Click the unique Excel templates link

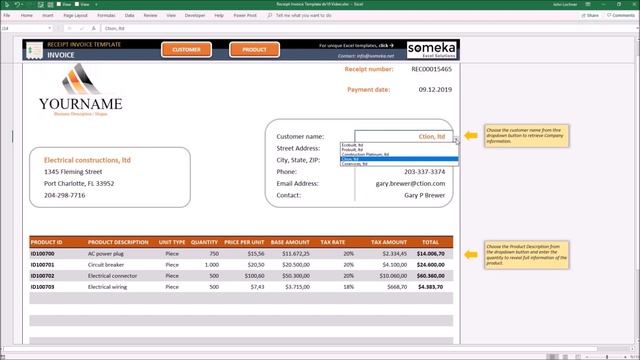pyautogui.click(x=356, y=45)
